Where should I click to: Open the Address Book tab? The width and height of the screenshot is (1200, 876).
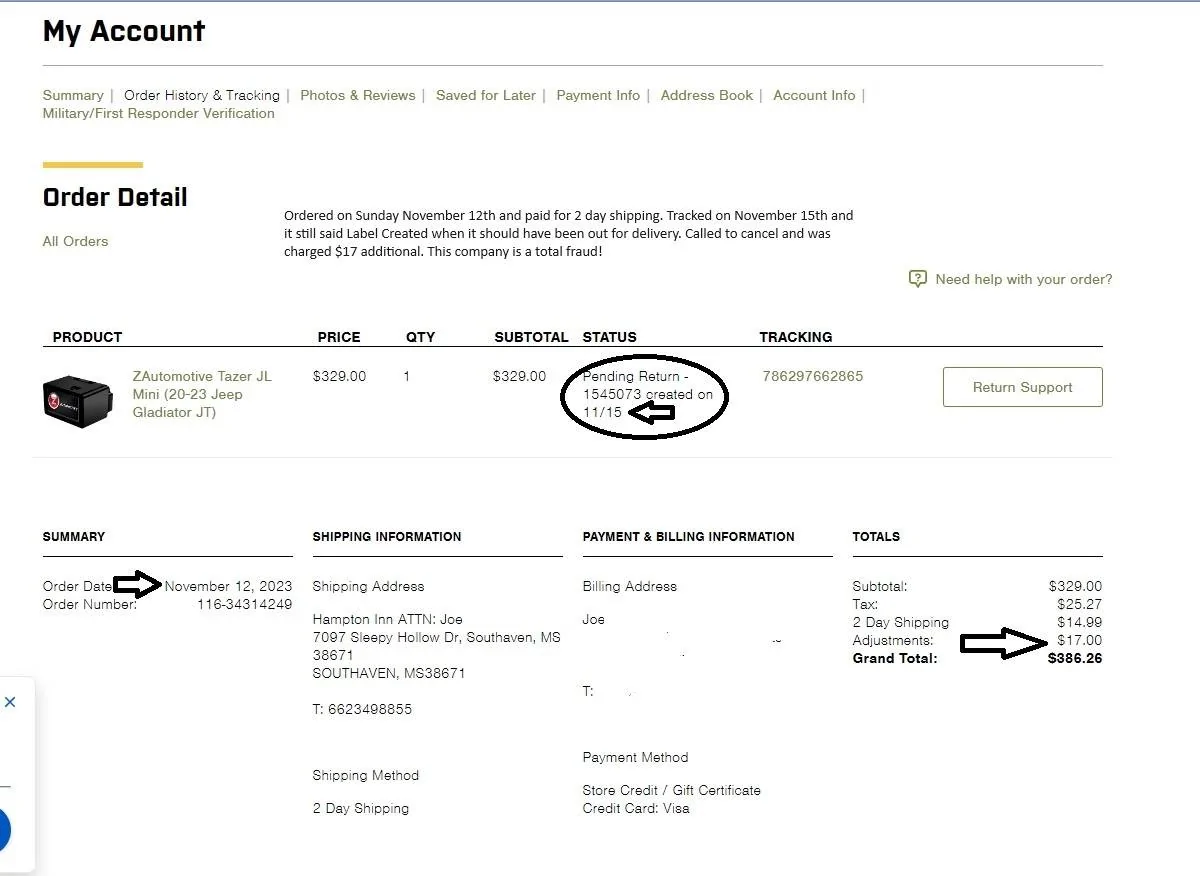coord(707,95)
